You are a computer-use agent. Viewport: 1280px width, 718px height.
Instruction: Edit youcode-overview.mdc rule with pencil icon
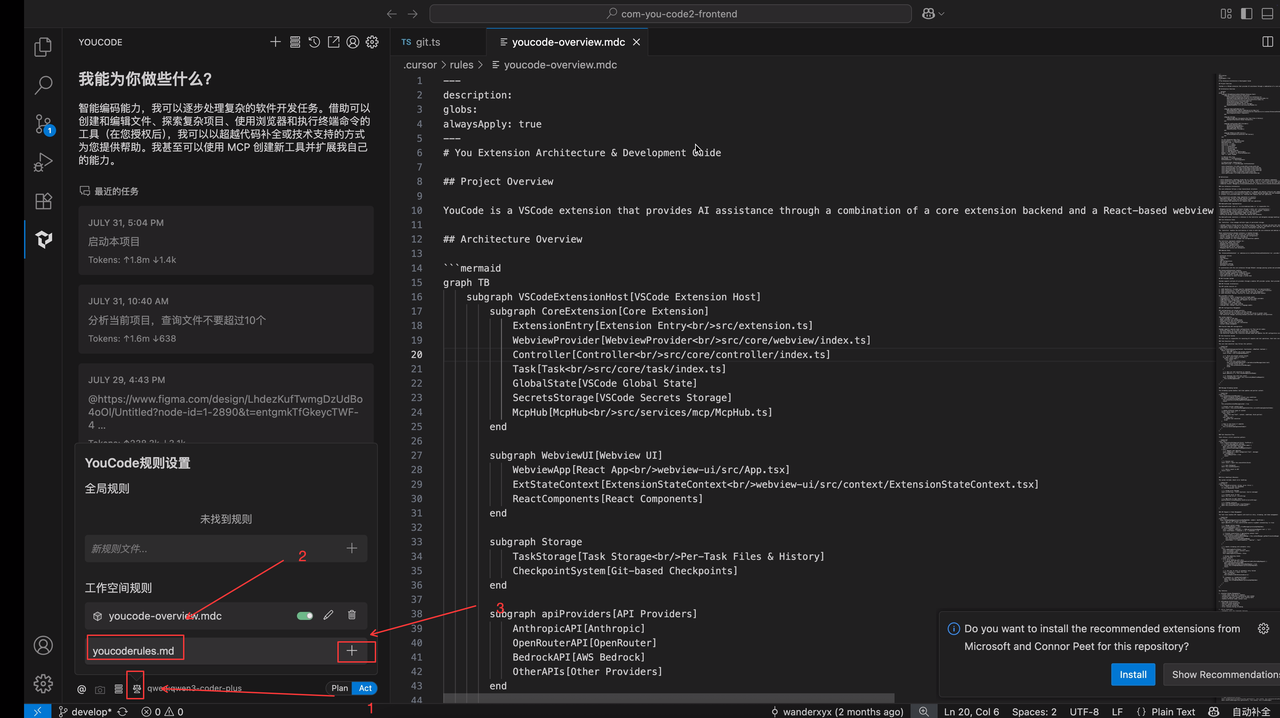click(328, 616)
